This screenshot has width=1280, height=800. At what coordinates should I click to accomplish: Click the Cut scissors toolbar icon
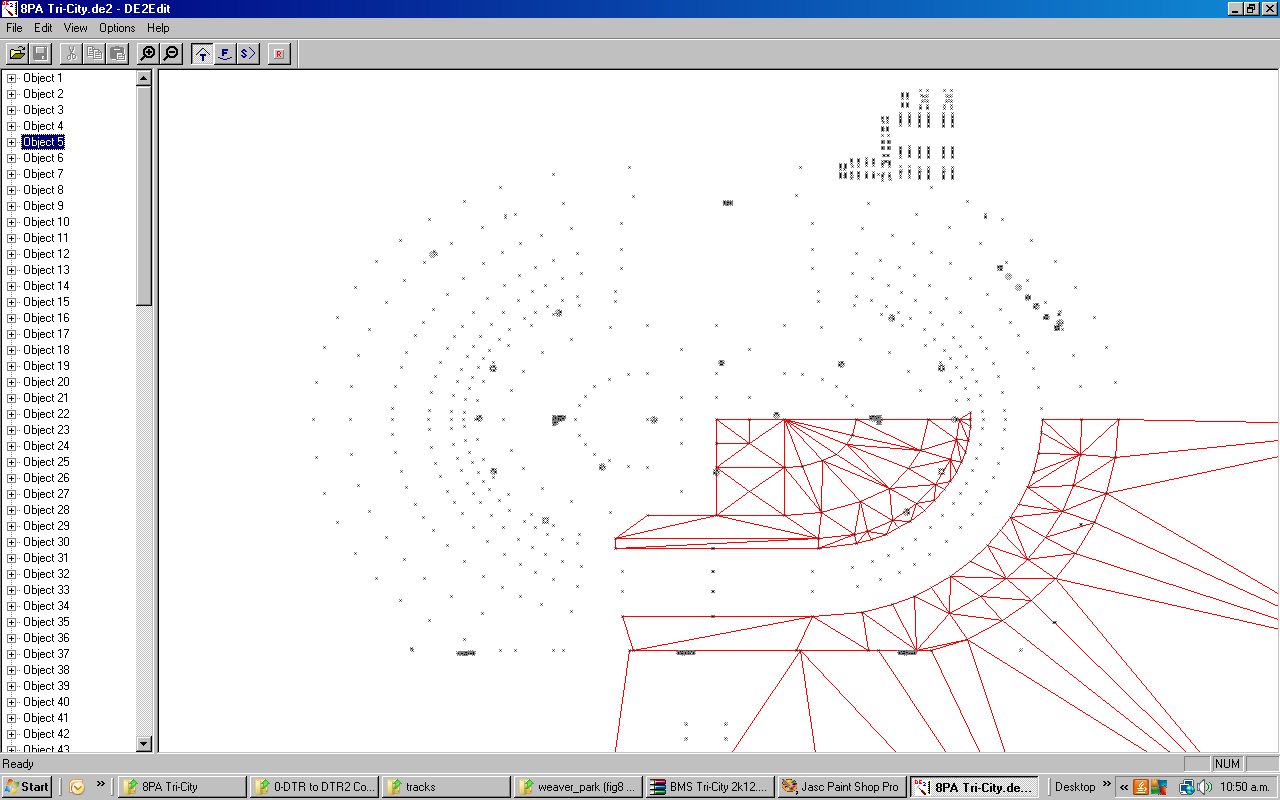pyautogui.click(x=71, y=53)
